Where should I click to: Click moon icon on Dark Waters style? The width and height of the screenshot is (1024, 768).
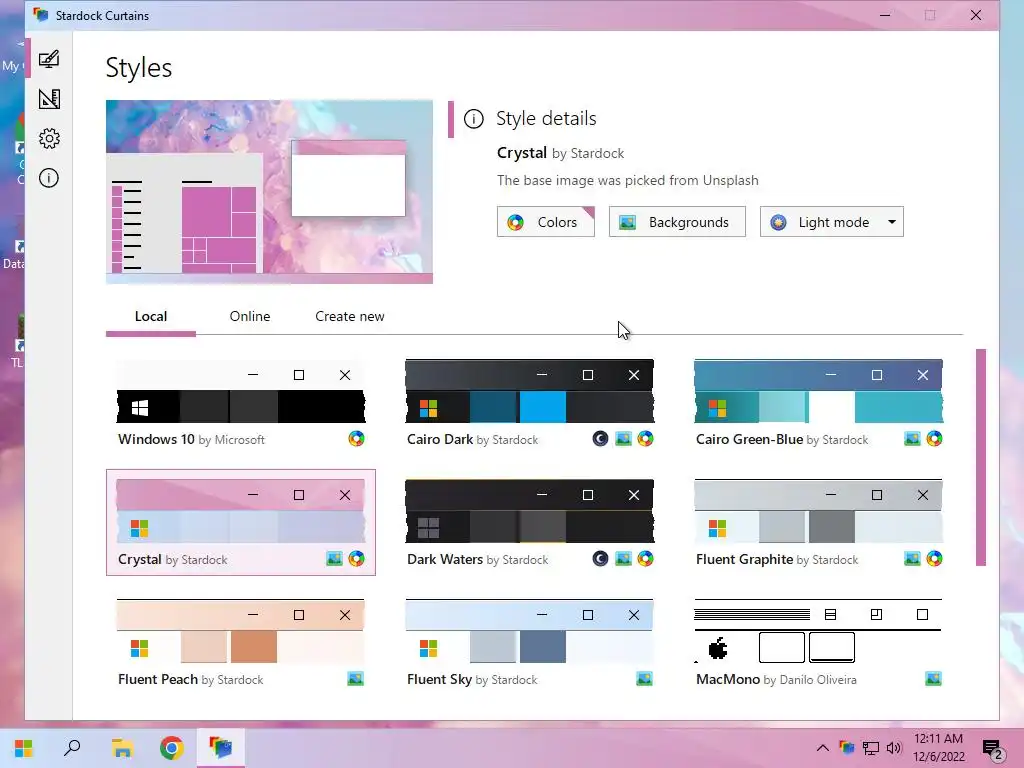(x=600, y=558)
